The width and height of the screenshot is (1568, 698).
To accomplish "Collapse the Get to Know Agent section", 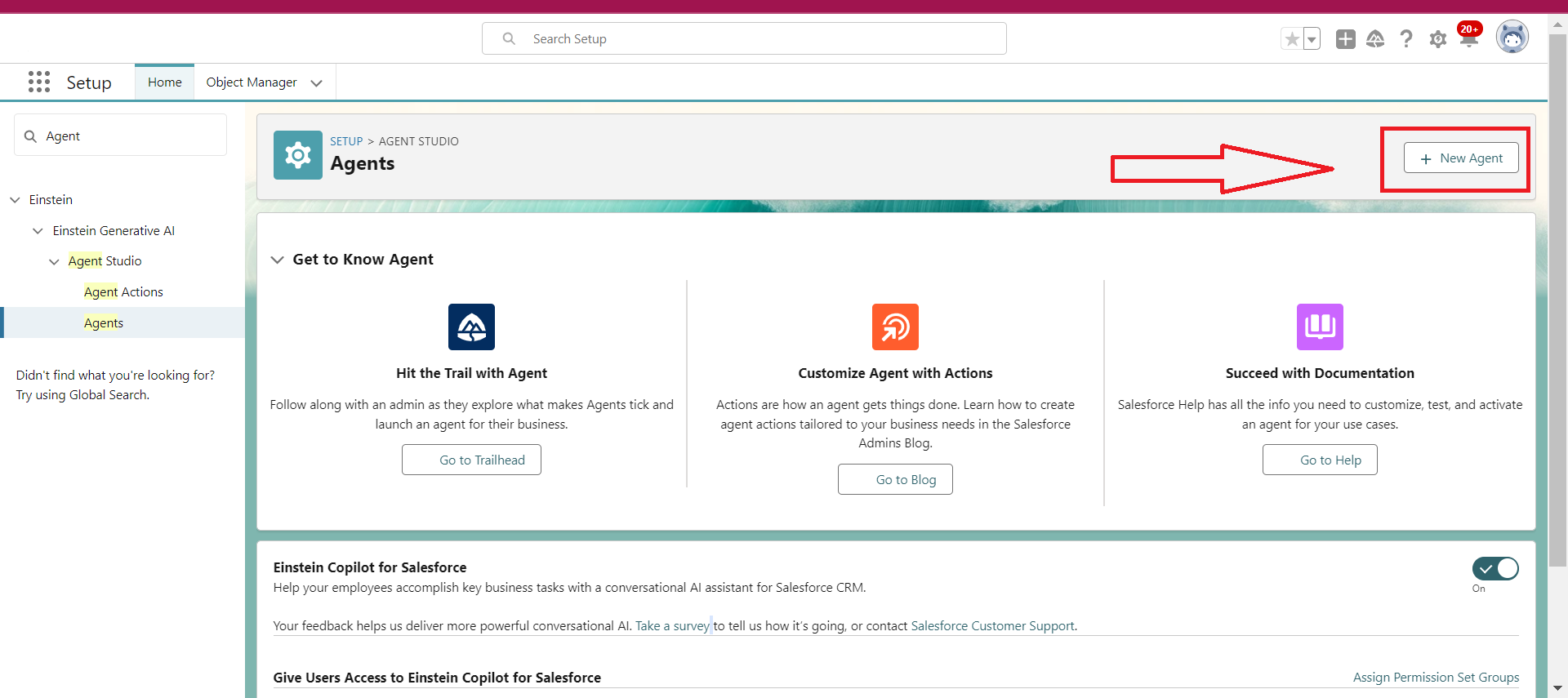I will [278, 260].
